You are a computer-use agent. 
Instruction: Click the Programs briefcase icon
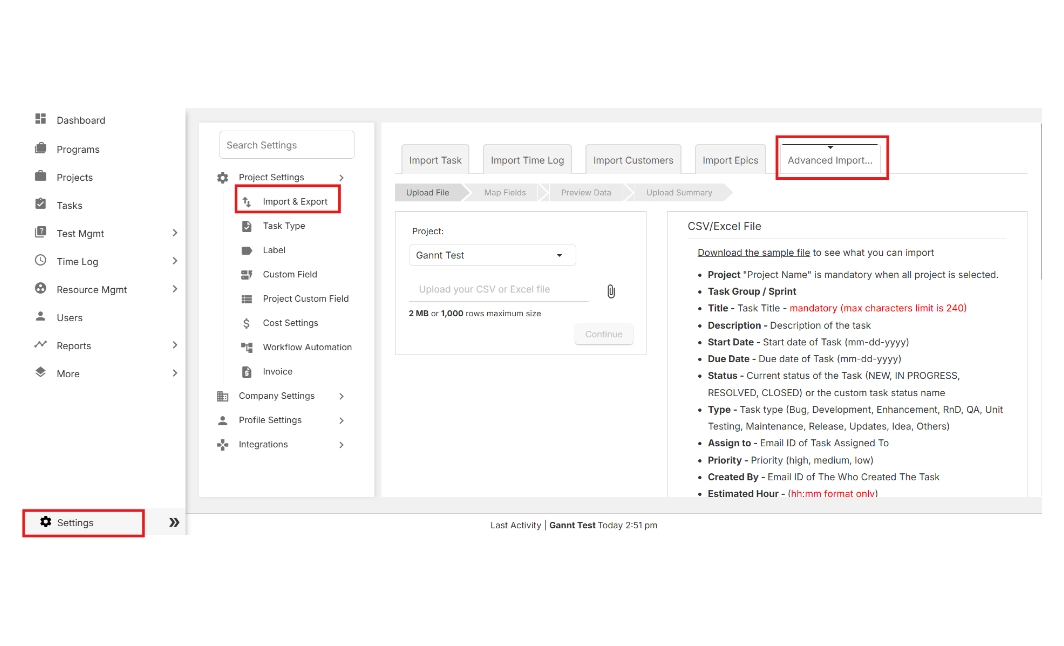[x=41, y=149]
